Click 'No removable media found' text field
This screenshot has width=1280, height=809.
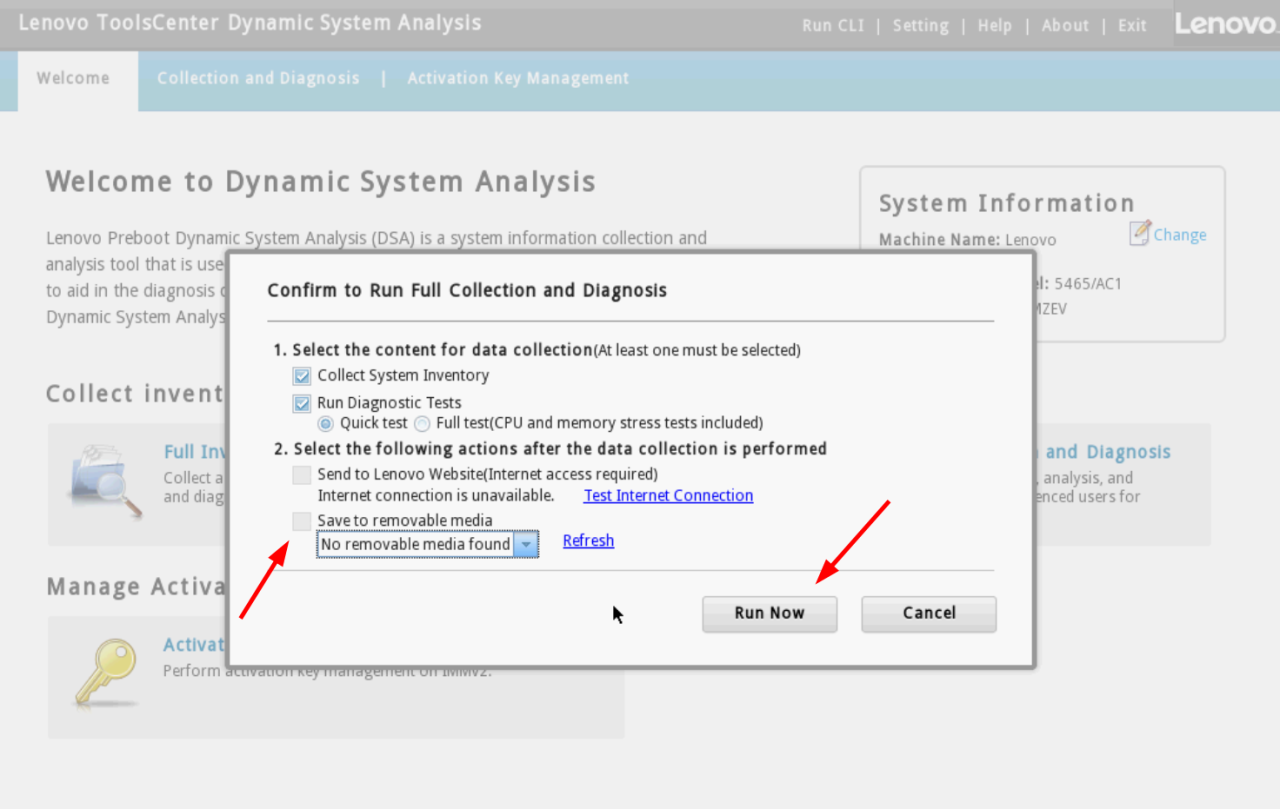(x=416, y=544)
